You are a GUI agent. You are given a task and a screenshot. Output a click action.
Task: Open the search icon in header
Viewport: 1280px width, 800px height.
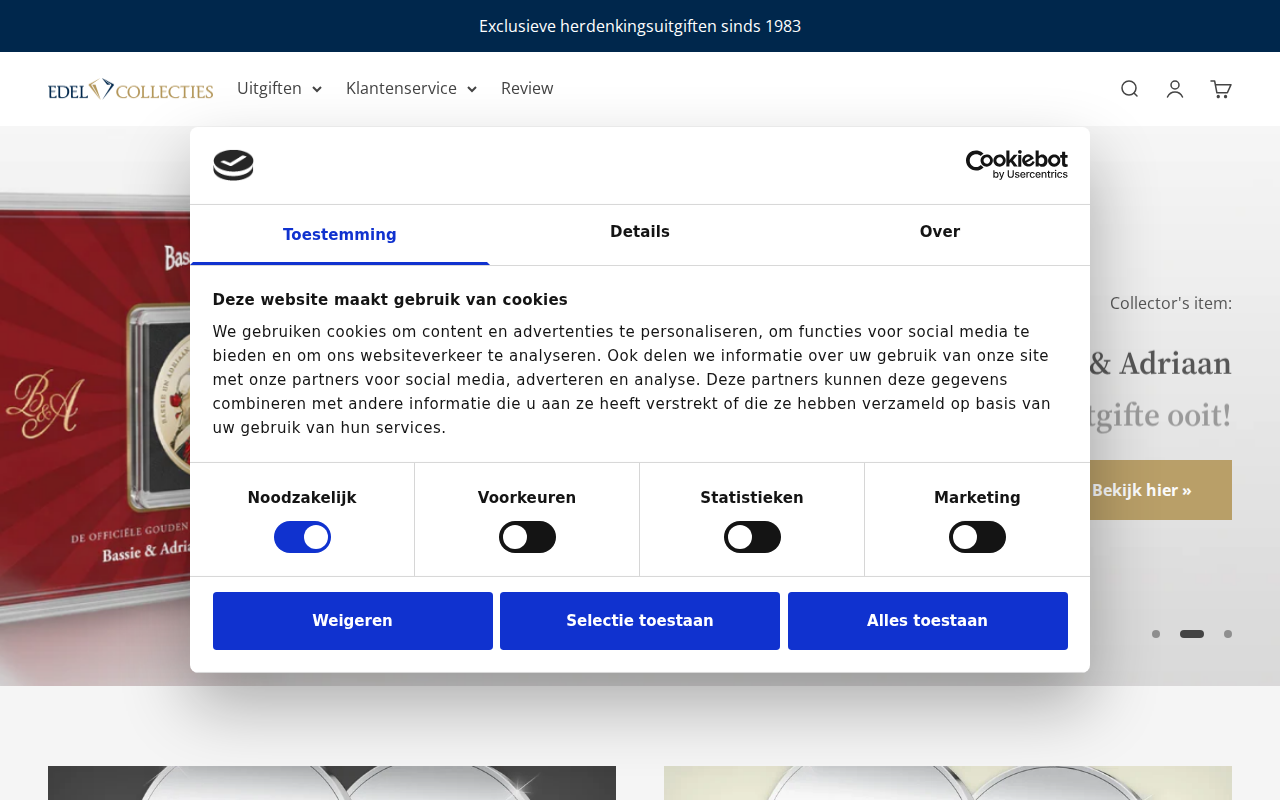(x=1129, y=89)
